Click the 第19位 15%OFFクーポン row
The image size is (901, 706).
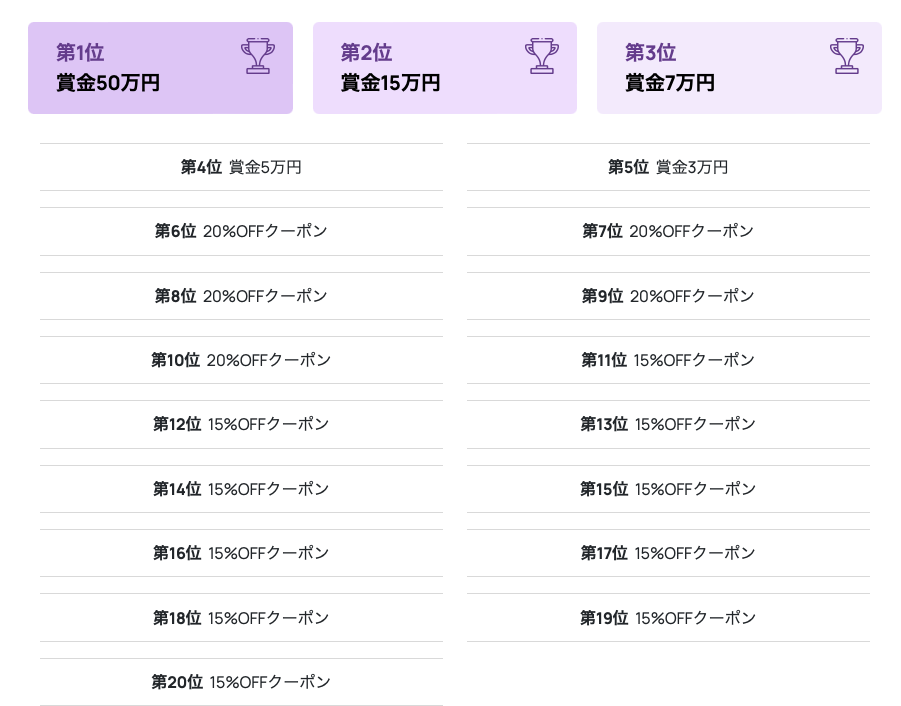[x=668, y=618]
